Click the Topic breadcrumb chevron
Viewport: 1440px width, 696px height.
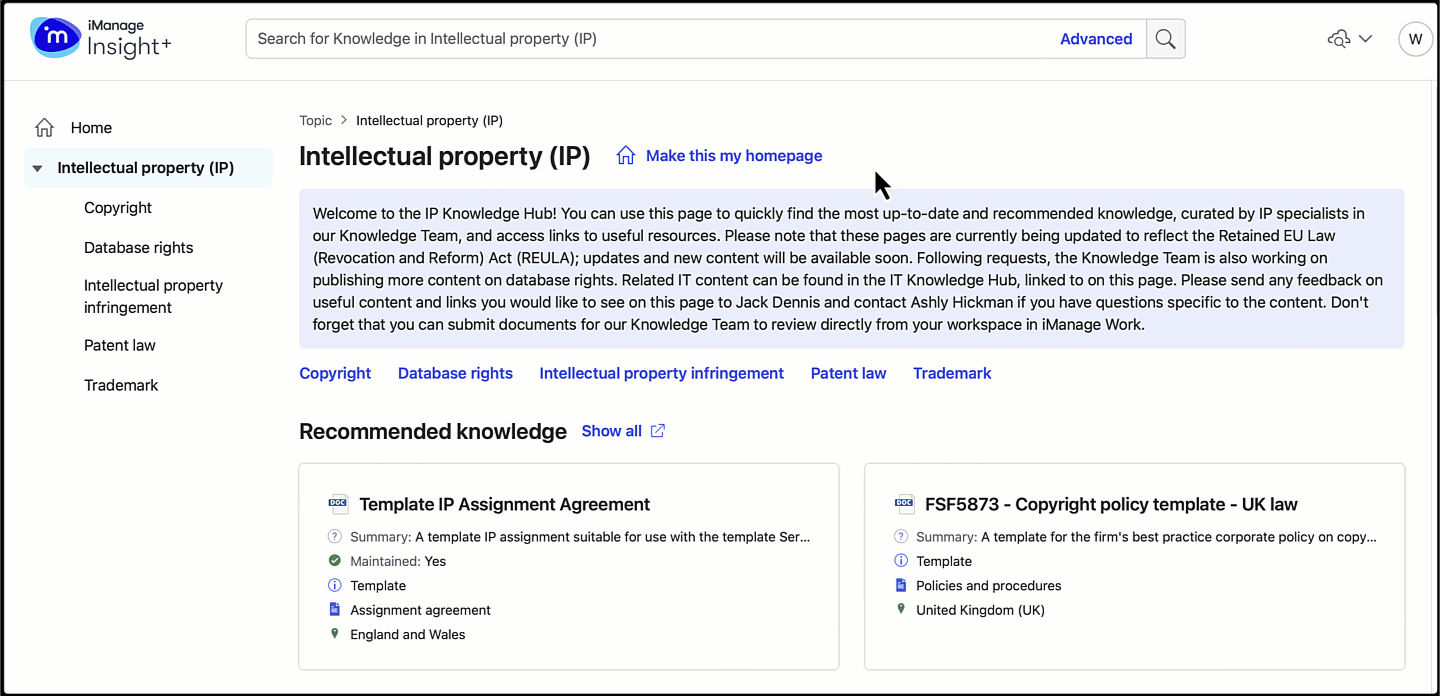tap(343, 120)
